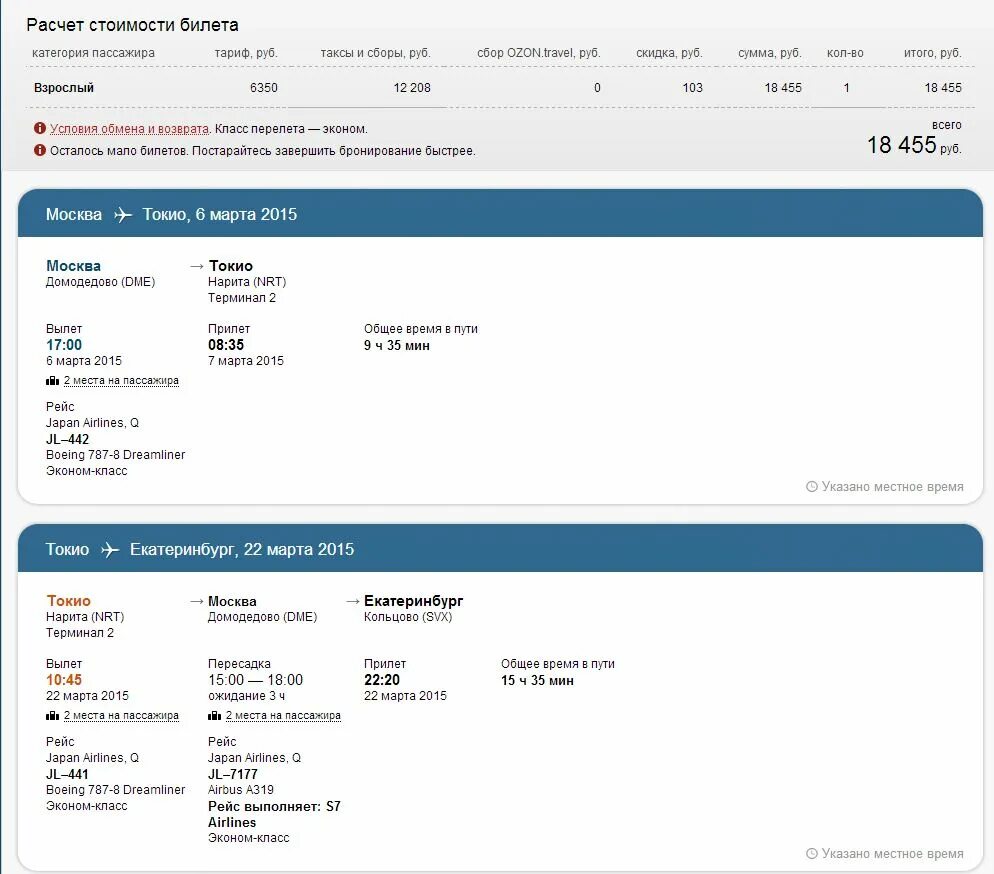Open baggage allowance link for 10:45 departure
Viewport: 994px width, 874px height.
(x=121, y=715)
